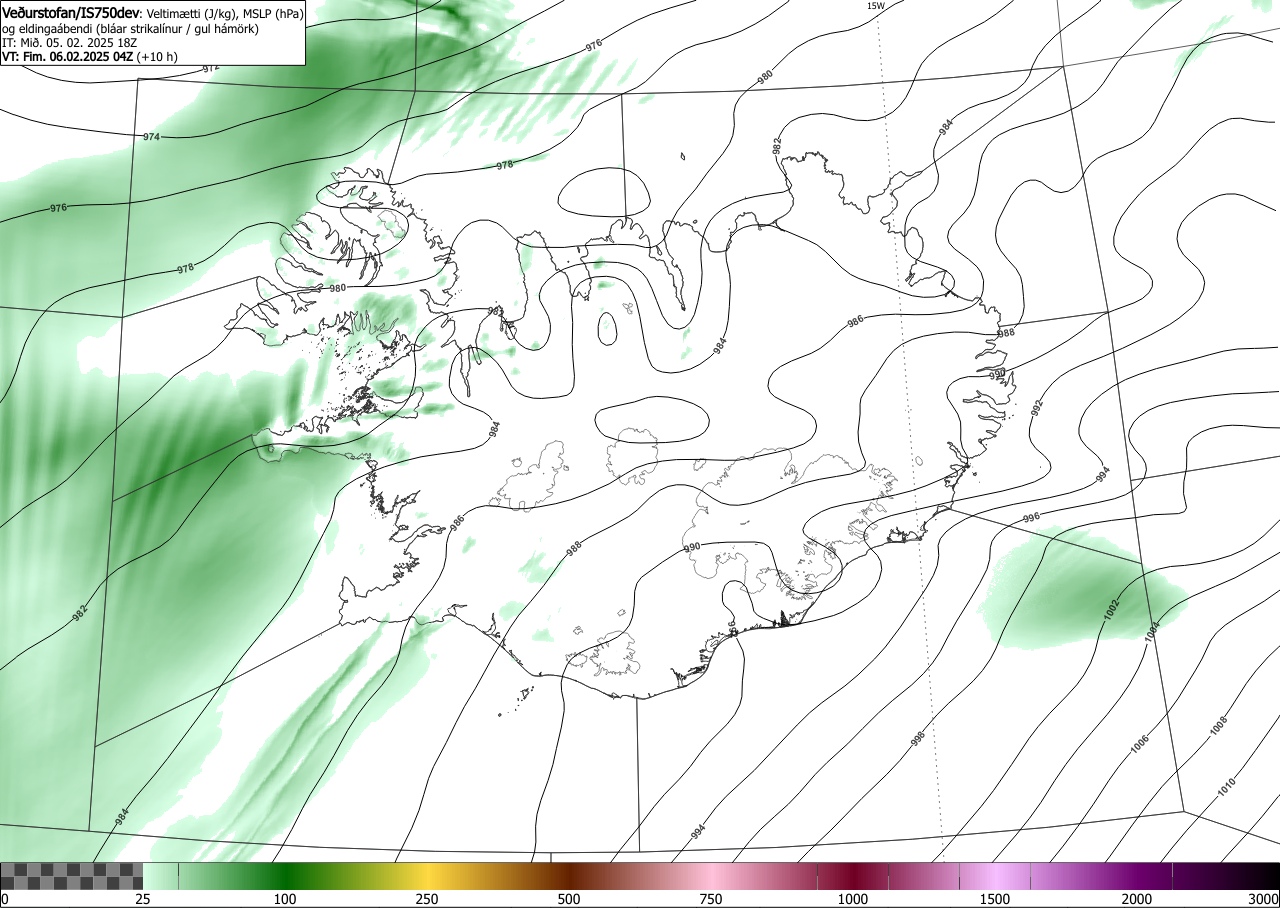
Task: Click the 750 value on the color scale
Action: click(x=711, y=900)
